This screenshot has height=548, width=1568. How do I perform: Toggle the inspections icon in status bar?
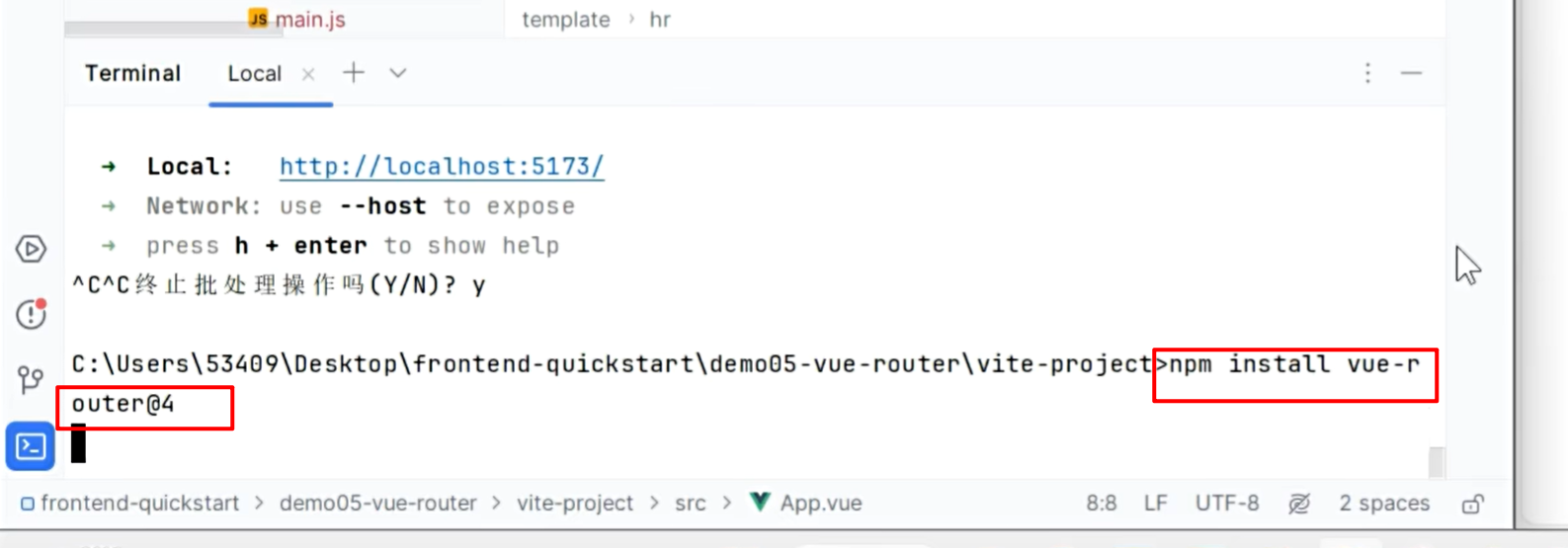point(1299,504)
